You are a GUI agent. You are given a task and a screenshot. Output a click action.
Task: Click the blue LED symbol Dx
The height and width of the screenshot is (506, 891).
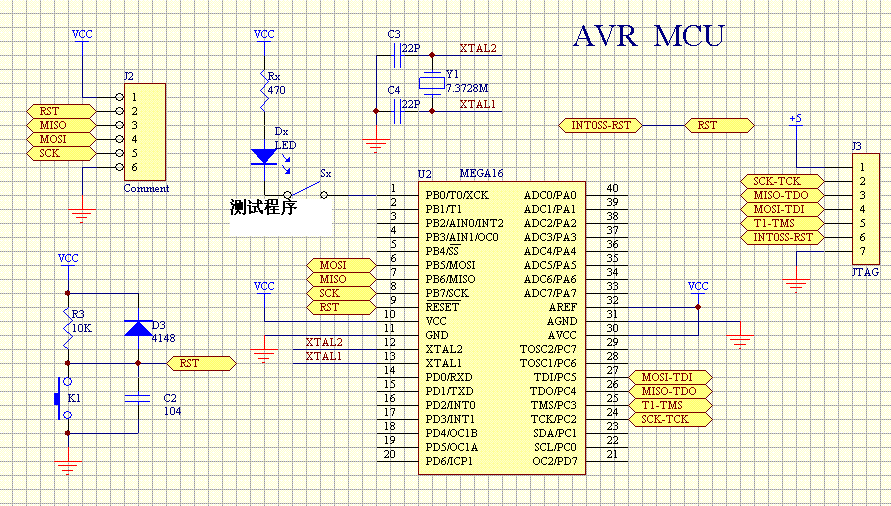[264, 155]
